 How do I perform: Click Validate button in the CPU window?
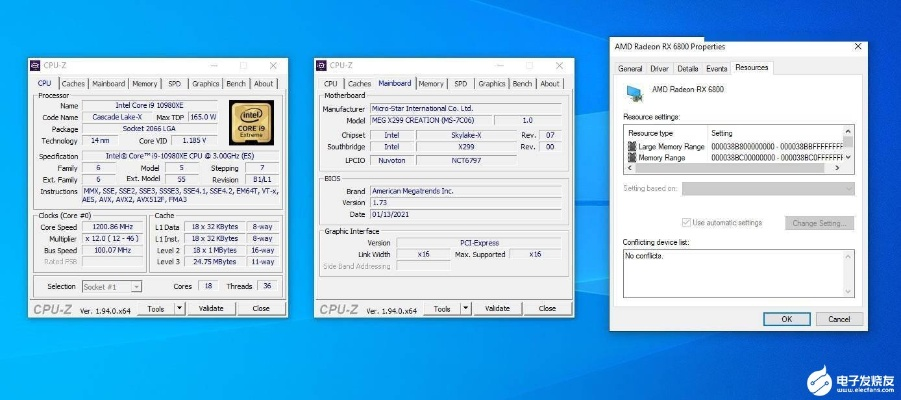(x=212, y=309)
